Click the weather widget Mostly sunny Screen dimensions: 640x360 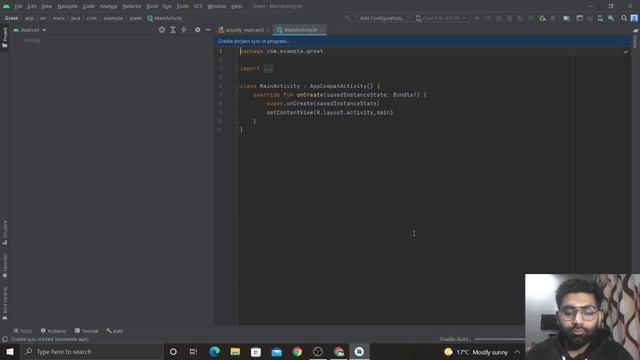(476, 352)
